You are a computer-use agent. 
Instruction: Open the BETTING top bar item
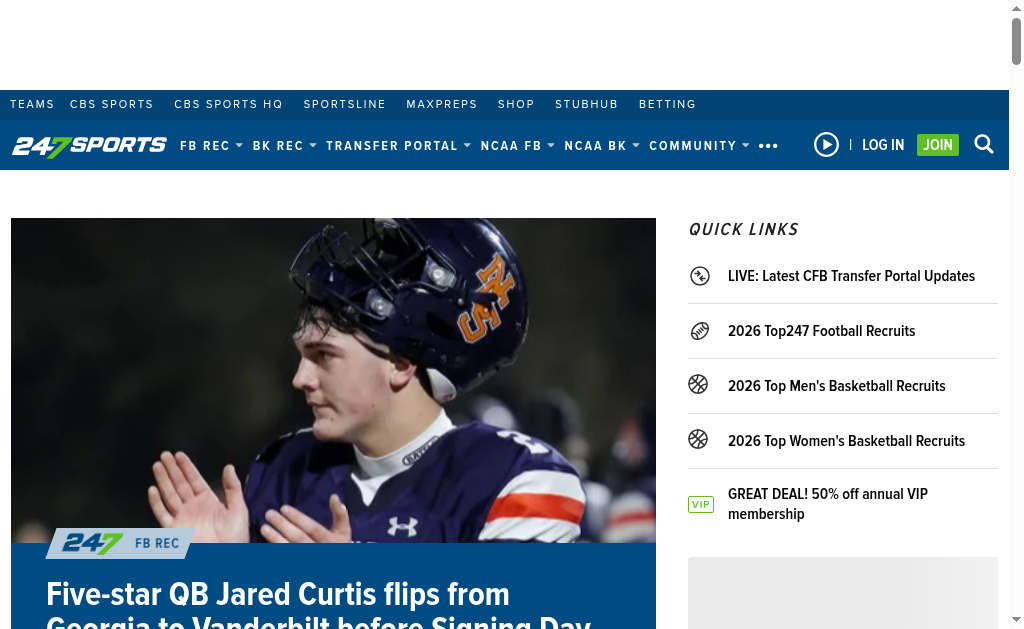[667, 105]
